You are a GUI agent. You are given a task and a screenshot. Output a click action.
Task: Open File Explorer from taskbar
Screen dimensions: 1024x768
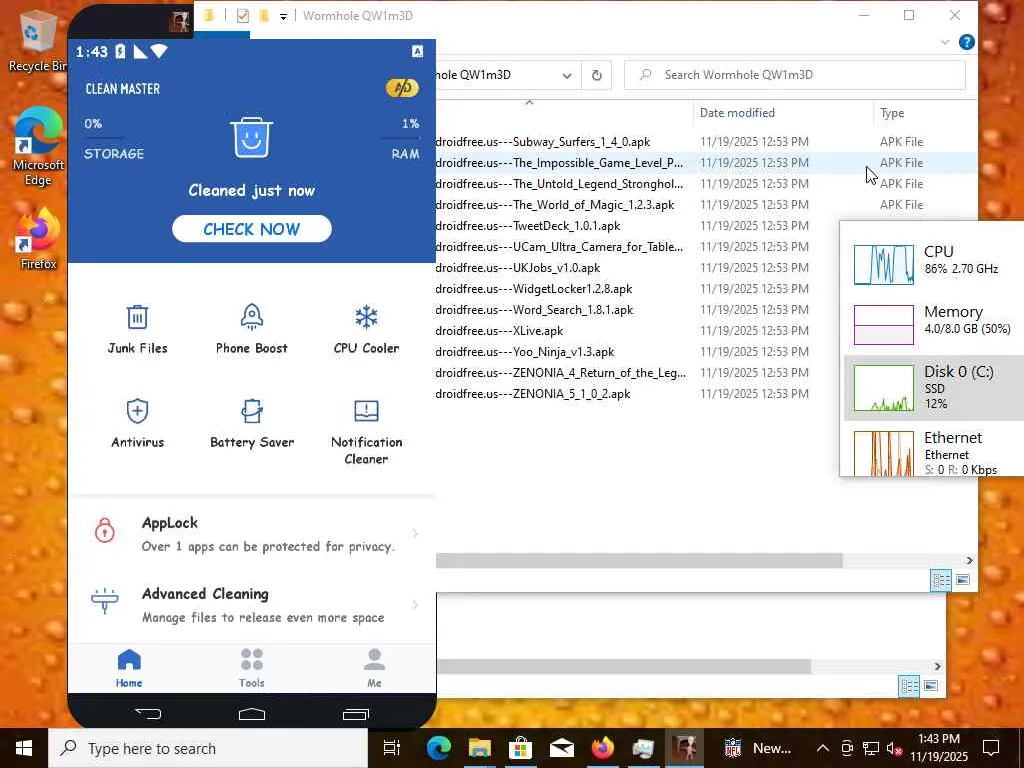(x=479, y=748)
